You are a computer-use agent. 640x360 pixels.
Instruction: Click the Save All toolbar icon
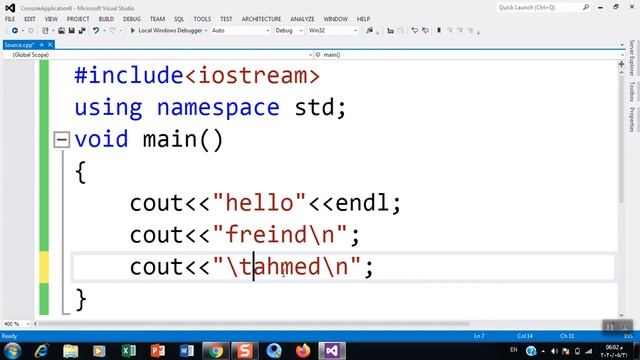coord(82,31)
